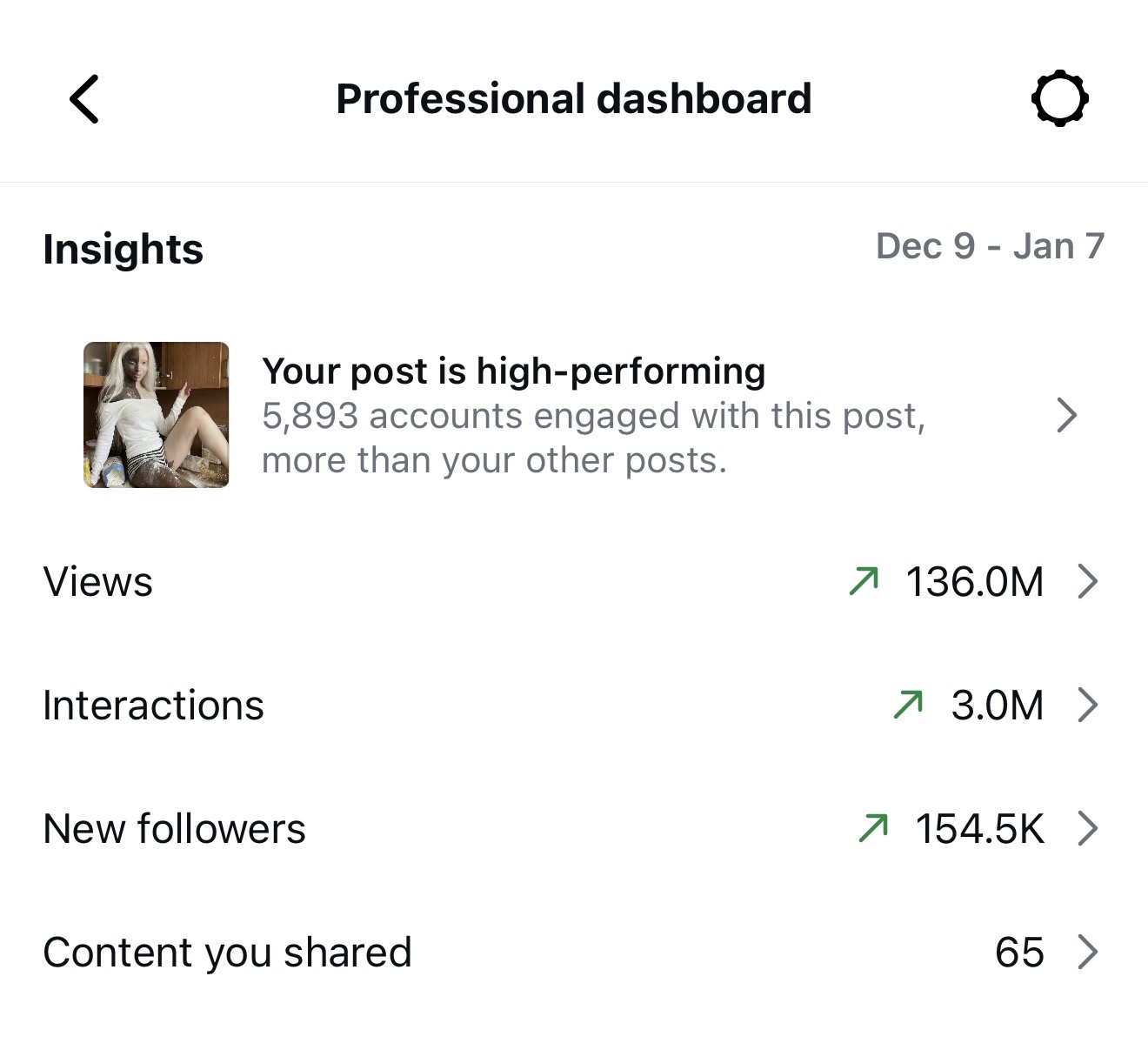Click 'Your post is high-performing' title
This screenshot has width=1148, height=1050.
(513, 371)
